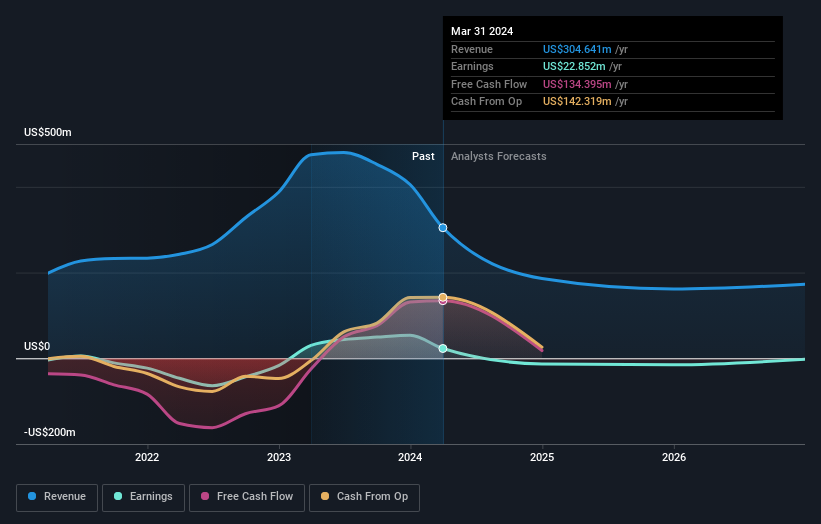Click the Free Cash Flow tooltip row label

click(x=489, y=84)
